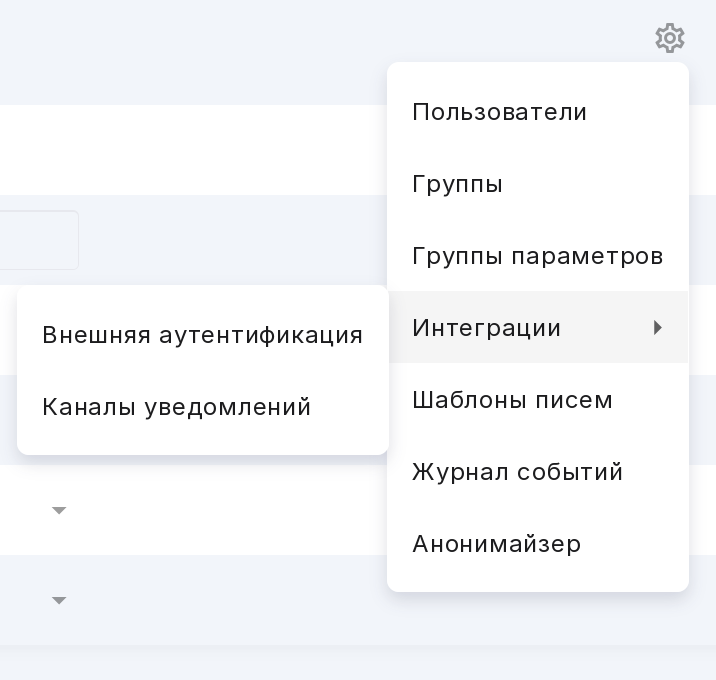Open Группы параметров

point(537,256)
